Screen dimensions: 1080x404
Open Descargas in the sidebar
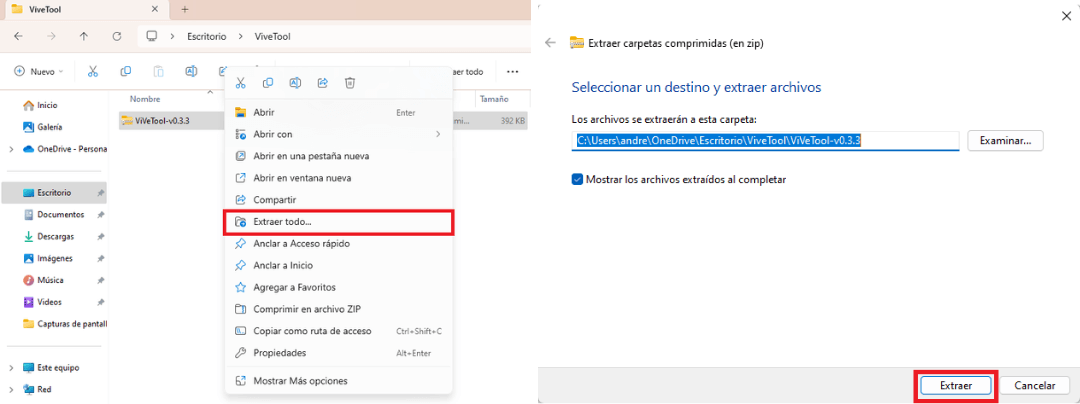[54, 237]
